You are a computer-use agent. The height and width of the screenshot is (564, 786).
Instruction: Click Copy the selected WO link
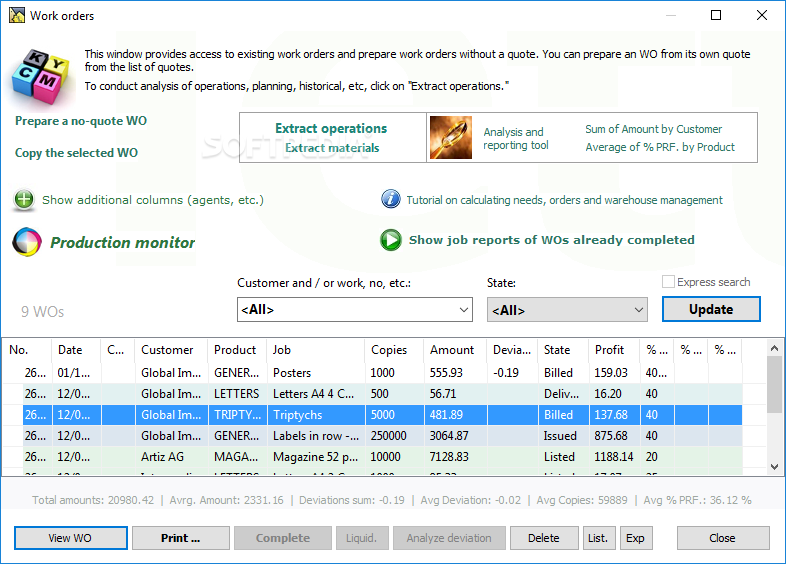(x=76, y=153)
